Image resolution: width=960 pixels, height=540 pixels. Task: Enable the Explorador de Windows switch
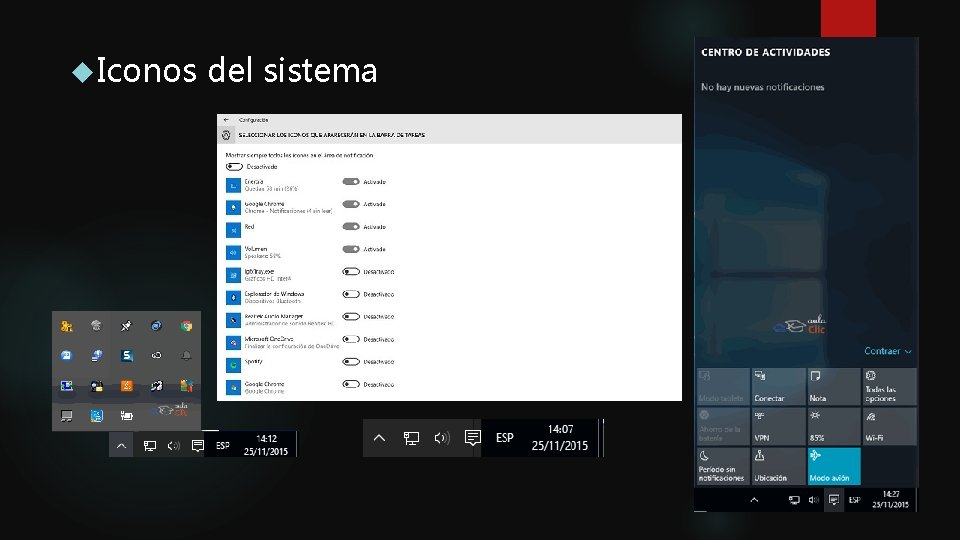tap(351, 294)
